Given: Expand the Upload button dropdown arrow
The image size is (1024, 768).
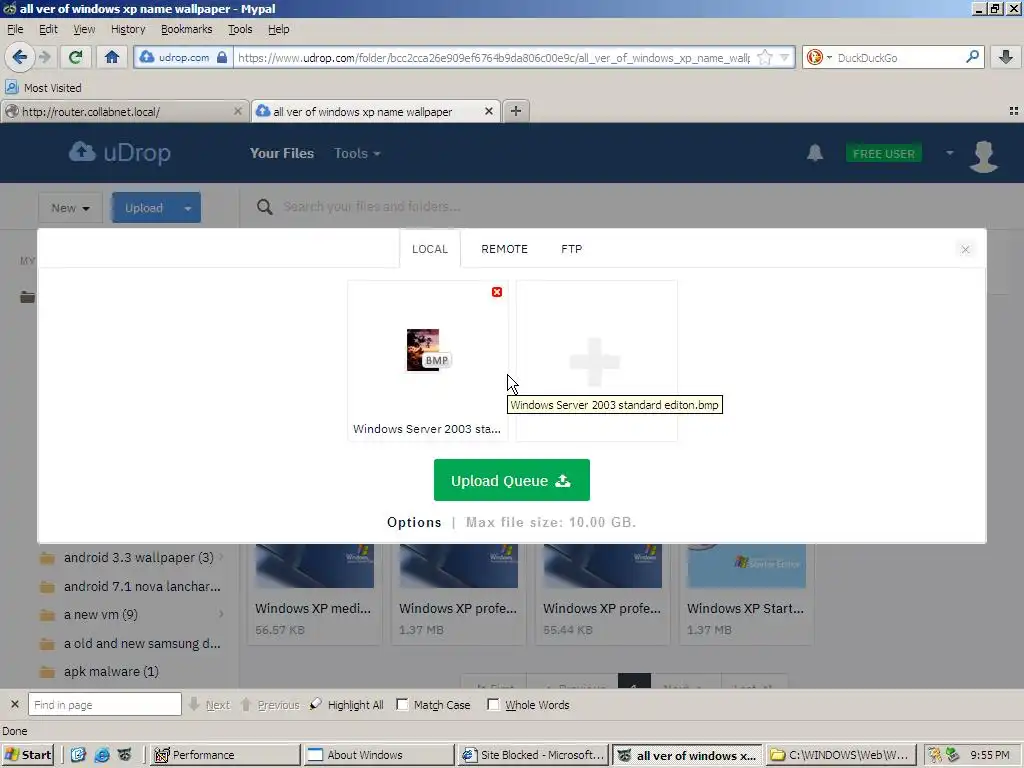Looking at the screenshot, I should (x=187, y=208).
